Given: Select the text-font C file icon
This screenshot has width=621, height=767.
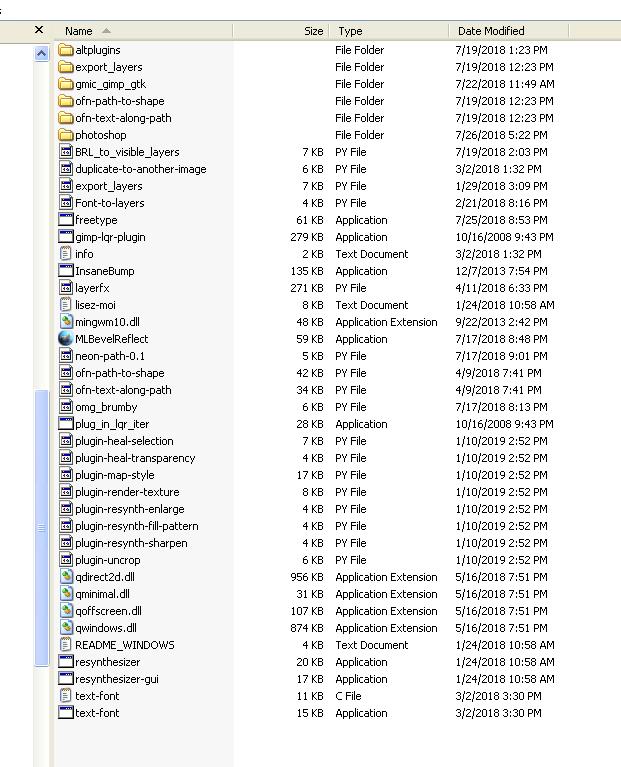Looking at the screenshot, I should click(x=66, y=696).
